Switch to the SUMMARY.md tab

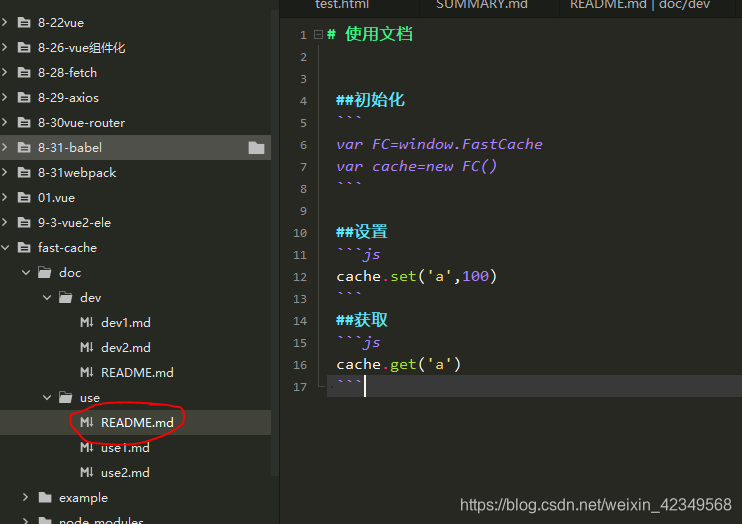(x=482, y=5)
